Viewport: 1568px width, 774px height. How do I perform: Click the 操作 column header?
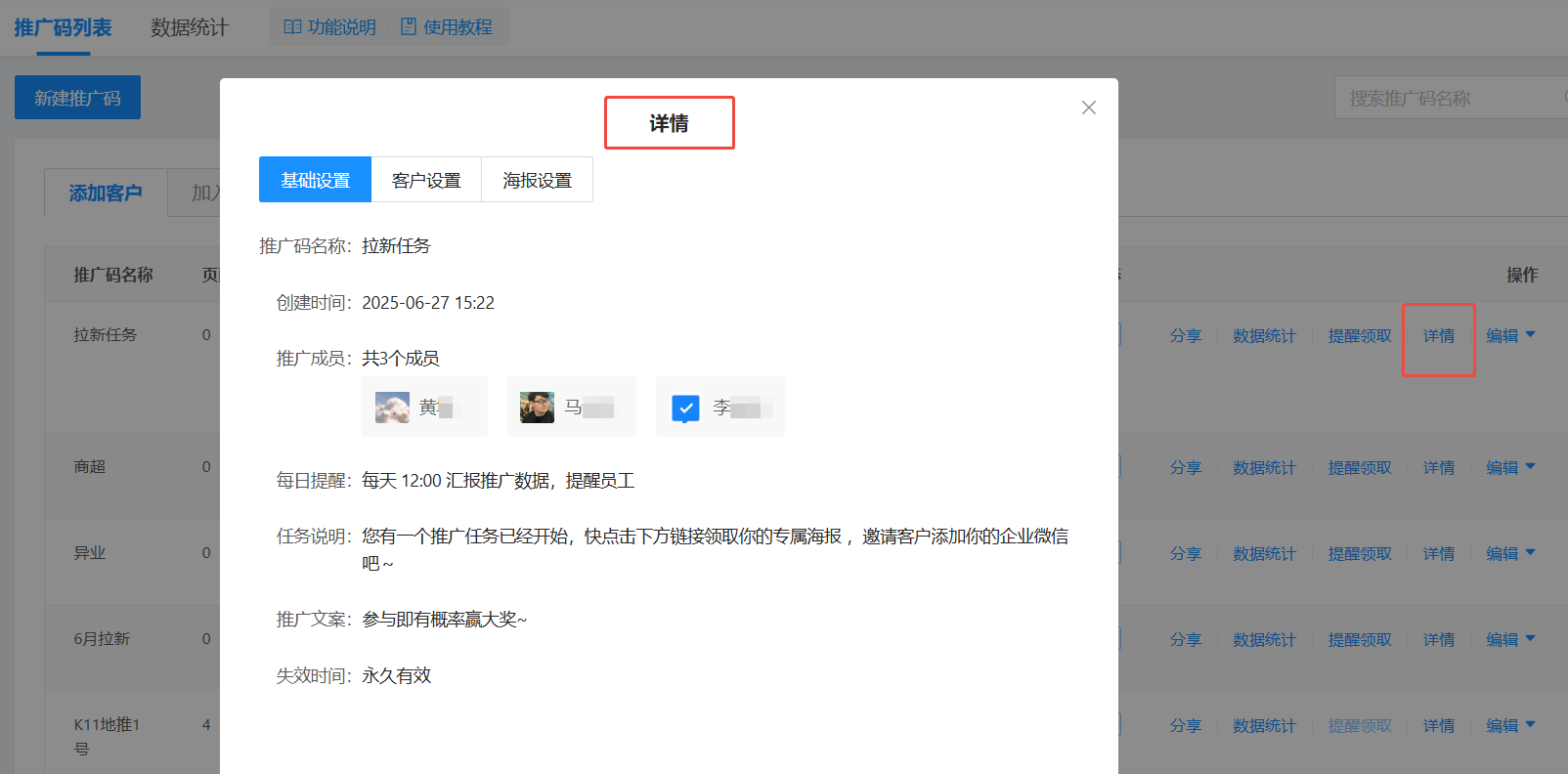click(x=1522, y=275)
